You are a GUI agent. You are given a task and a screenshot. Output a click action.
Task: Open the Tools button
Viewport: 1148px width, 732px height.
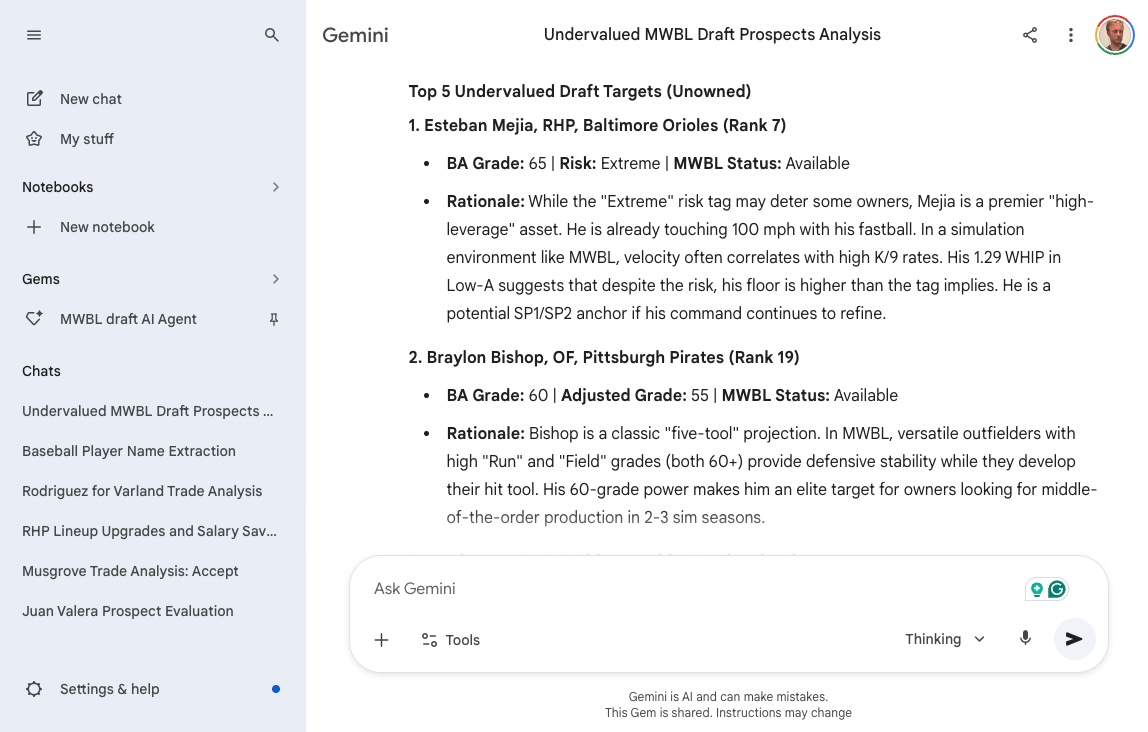[x=450, y=640]
